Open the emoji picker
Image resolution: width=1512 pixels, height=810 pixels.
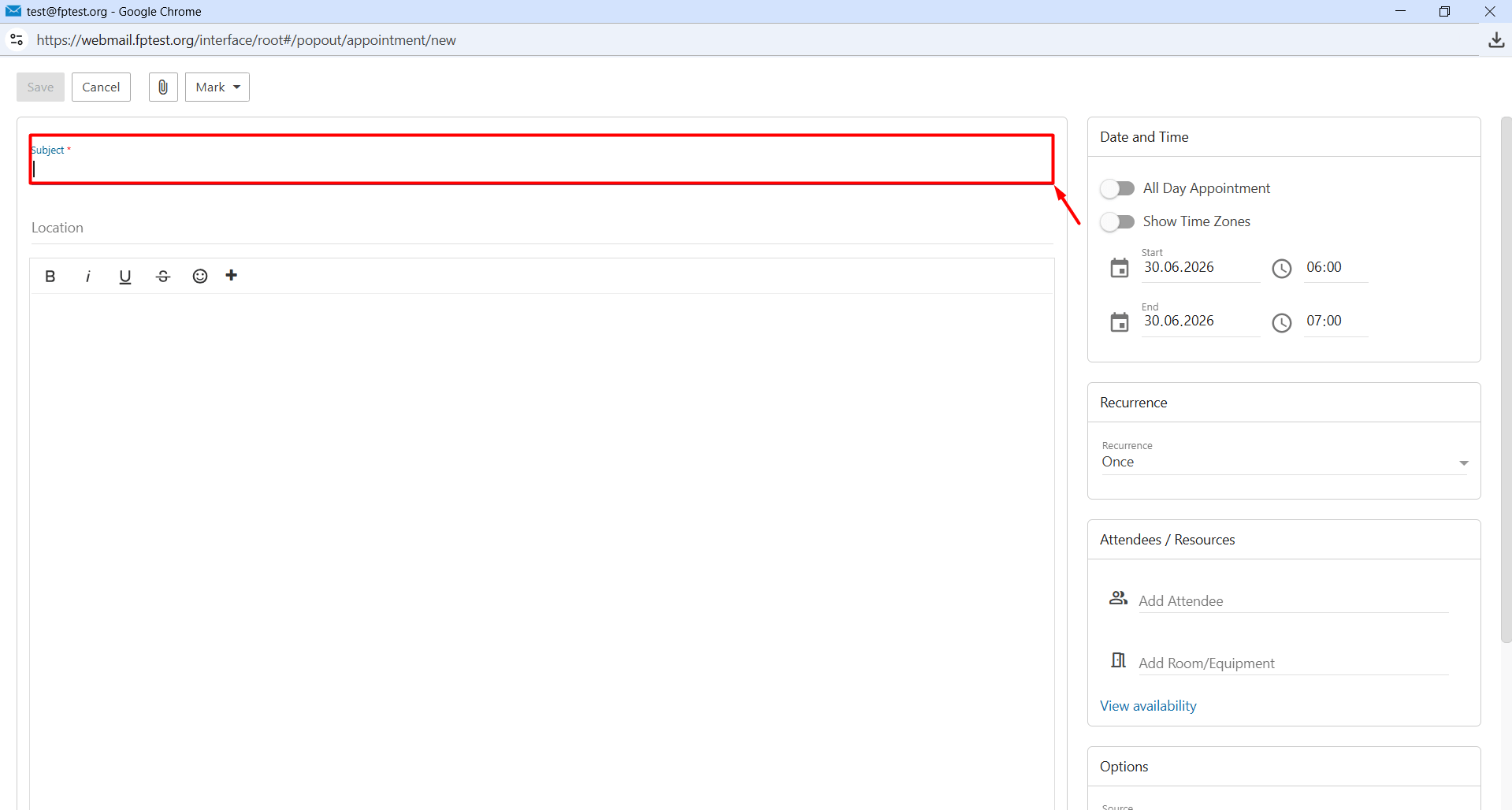(200, 276)
